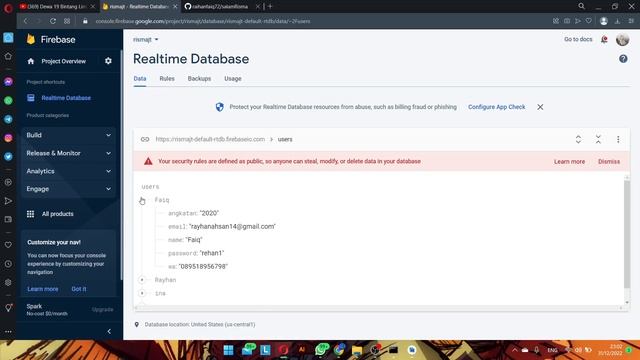Viewport: 640px width, 360px height.
Task: Dismiss the security rules warning
Action: [x=609, y=162]
